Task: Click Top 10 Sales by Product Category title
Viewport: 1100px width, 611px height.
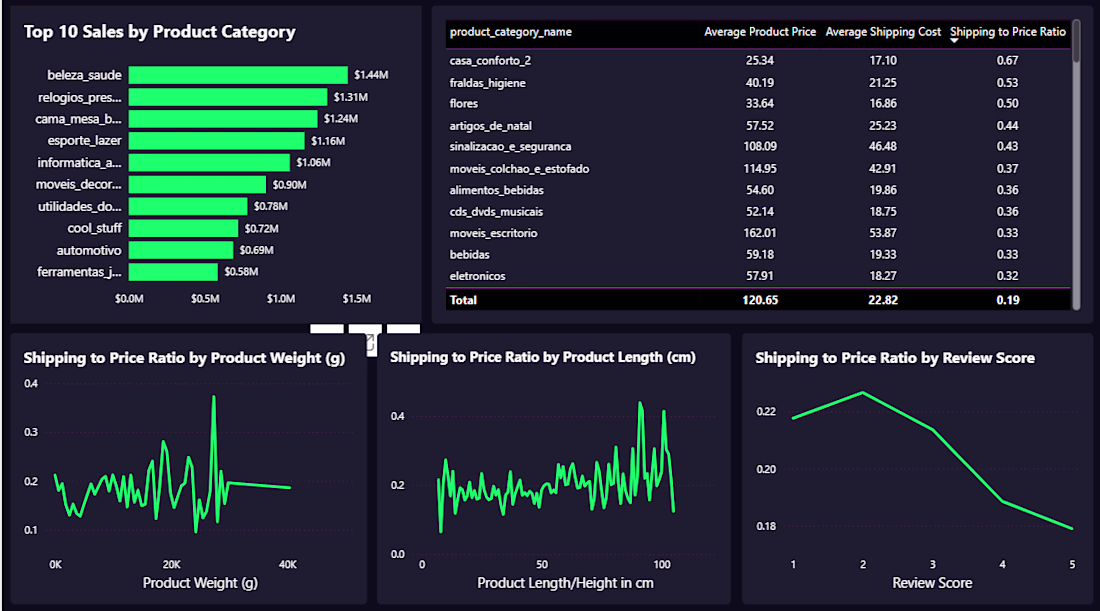Action: (x=159, y=32)
